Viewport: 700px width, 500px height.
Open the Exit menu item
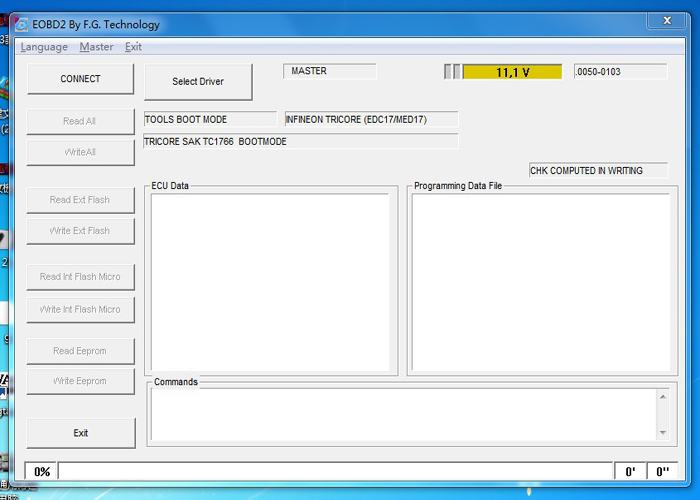133,47
